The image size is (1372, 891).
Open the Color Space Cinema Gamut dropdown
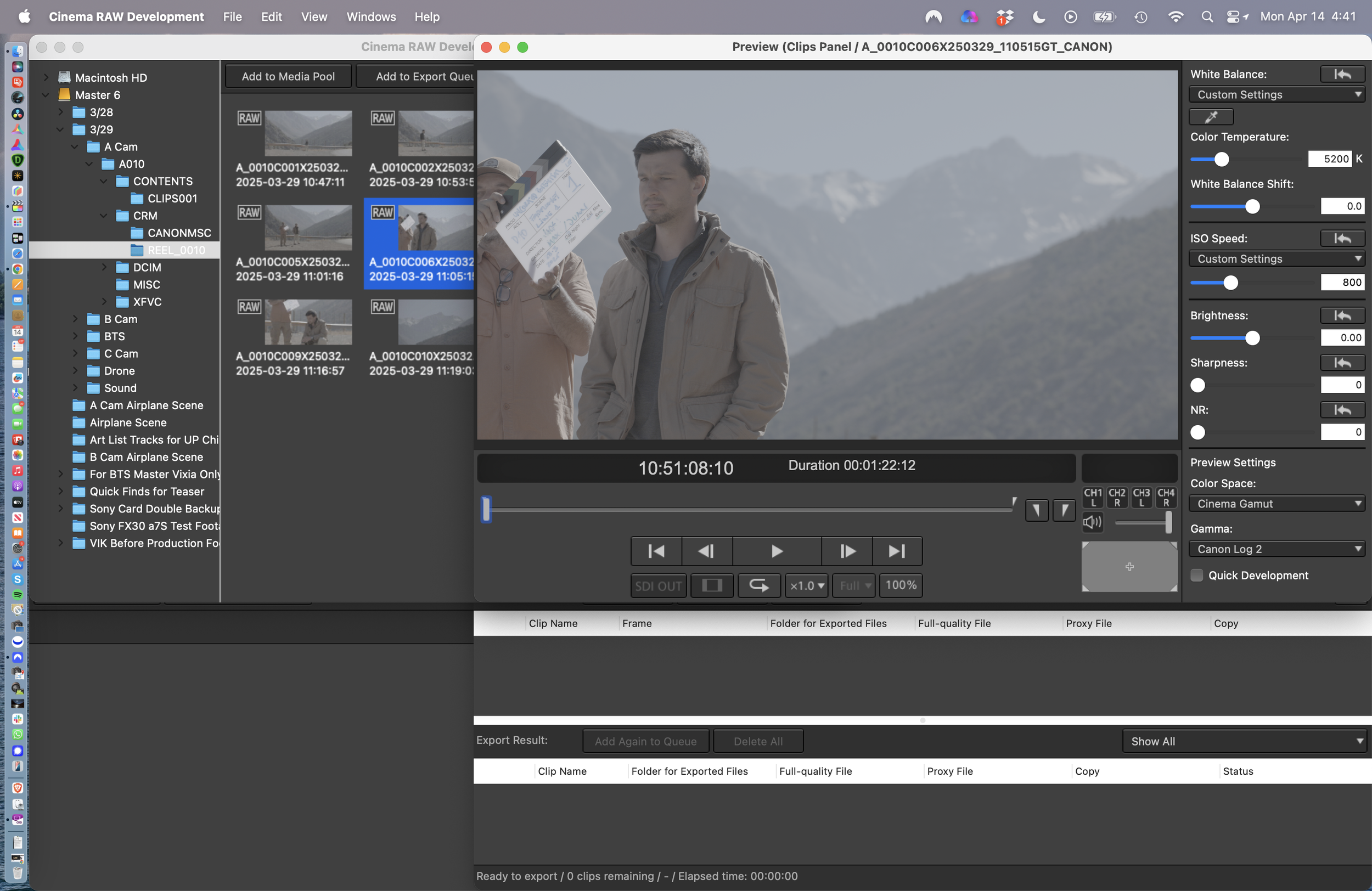pyautogui.click(x=1277, y=504)
